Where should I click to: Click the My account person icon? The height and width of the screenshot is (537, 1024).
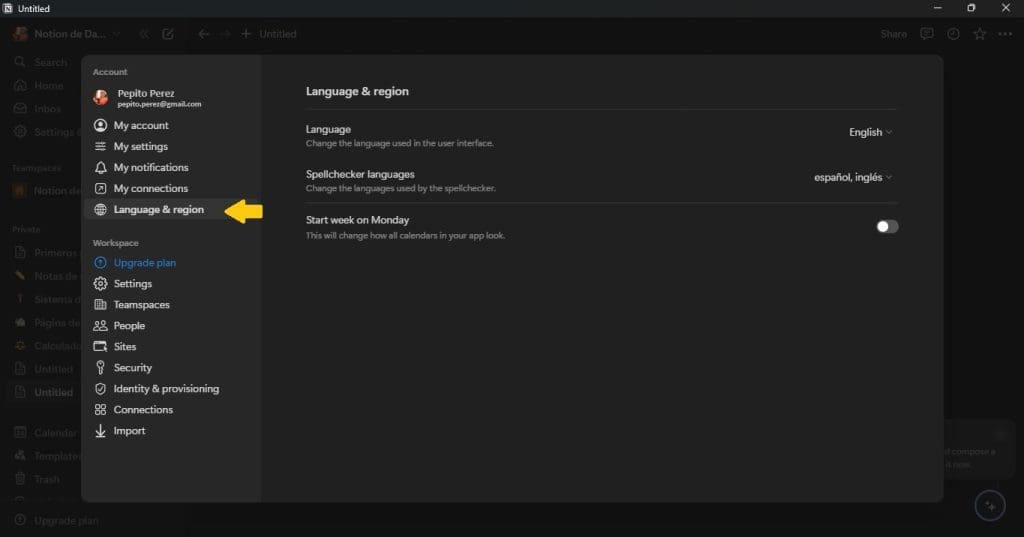coord(100,125)
